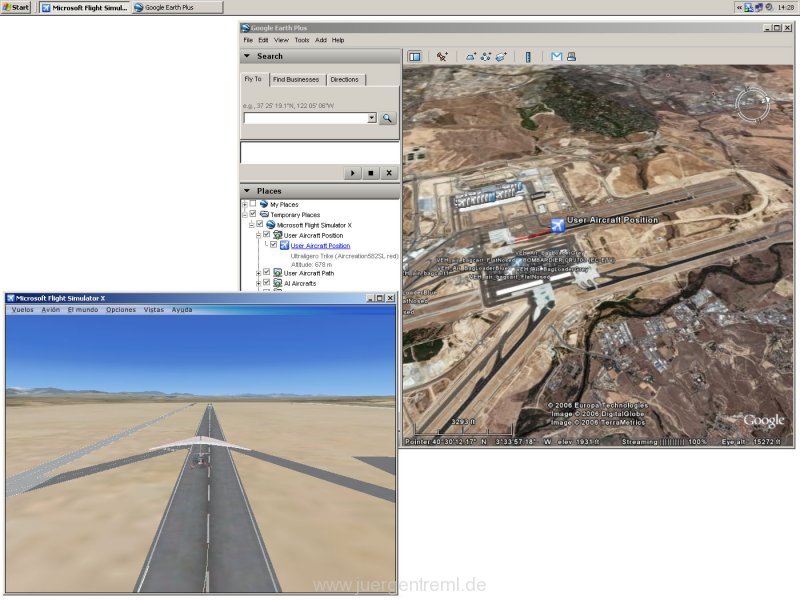Click the User Aircraft Path folder icon

pyautogui.click(x=278, y=272)
